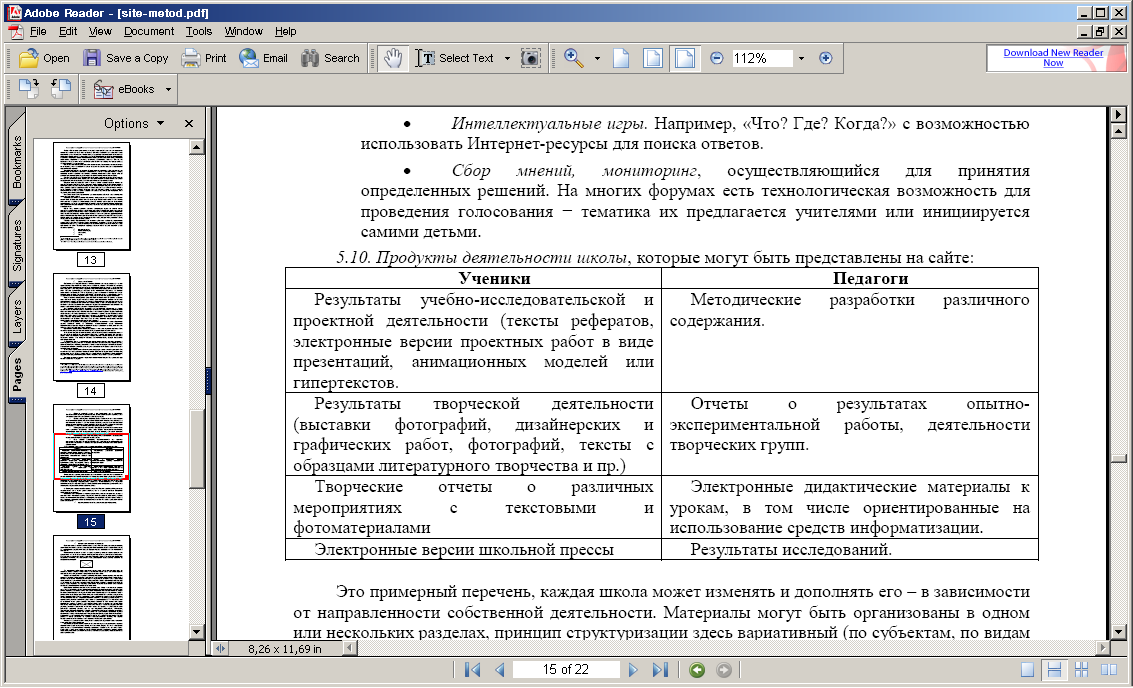The width and height of the screenshot is (1133, 688).
Task: Select page 15 thumbnail
Action: coord(91,458)
